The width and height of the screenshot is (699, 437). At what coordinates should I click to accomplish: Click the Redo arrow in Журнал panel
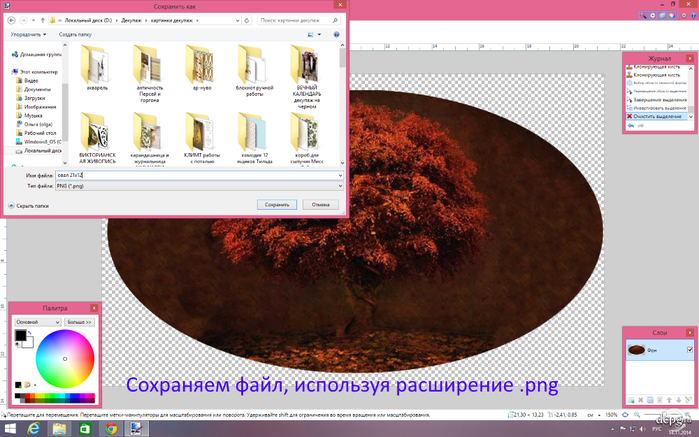click(641, 126)
